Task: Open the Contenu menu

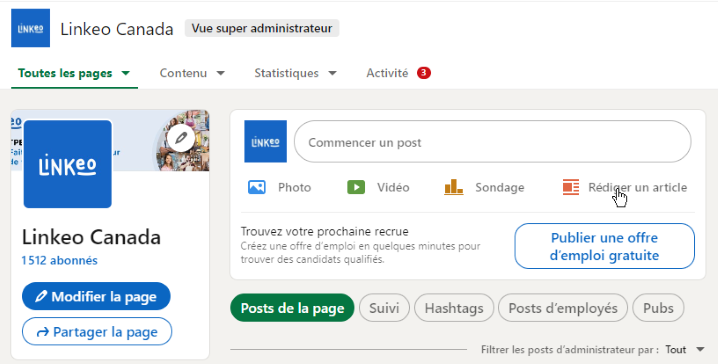Action: point(192,73)
